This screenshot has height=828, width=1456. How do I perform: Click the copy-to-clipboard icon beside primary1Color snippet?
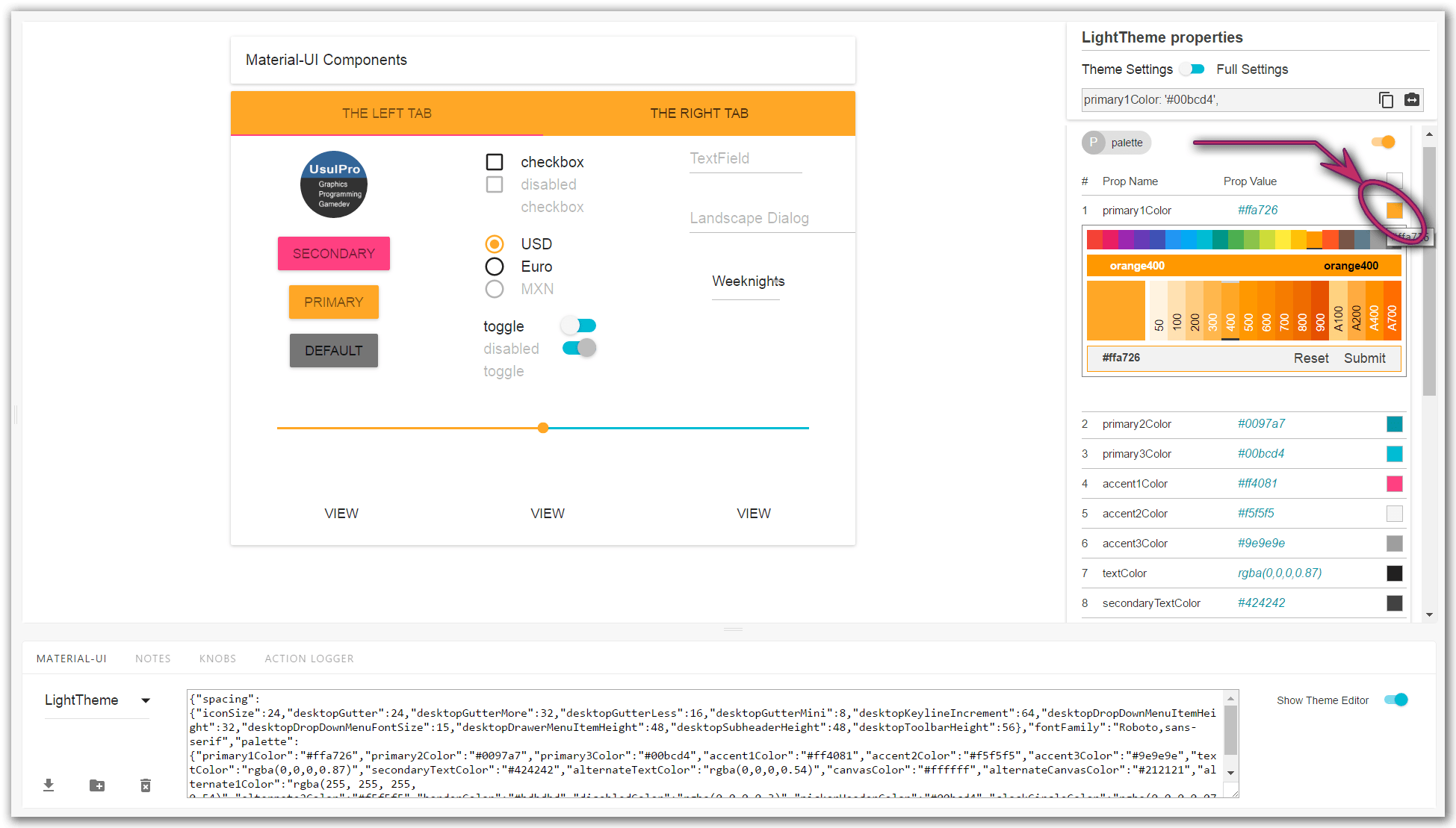1387,99
